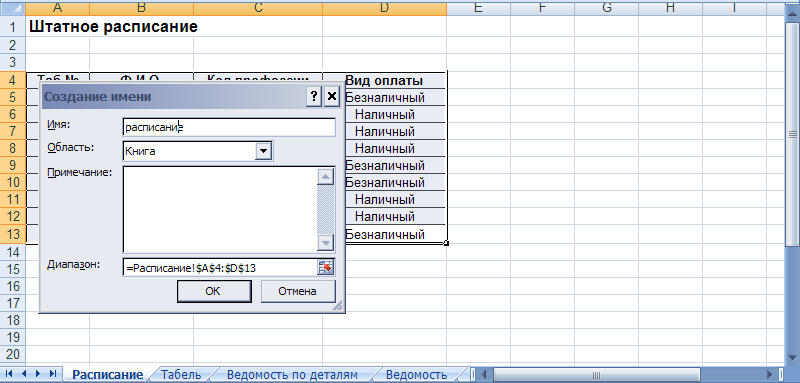This screenshot has height=383, width=800.
Task: Click the range selector icon in Диапазон field
Action: tap(325, 267)
